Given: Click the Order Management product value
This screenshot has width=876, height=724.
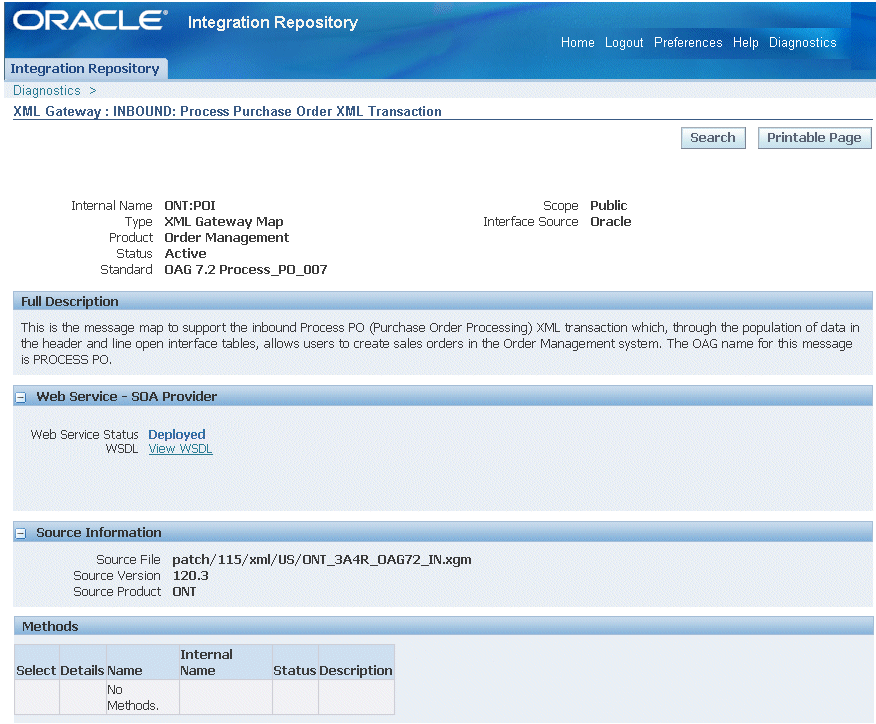Looking at the screenshot, I should coord(226,237).
